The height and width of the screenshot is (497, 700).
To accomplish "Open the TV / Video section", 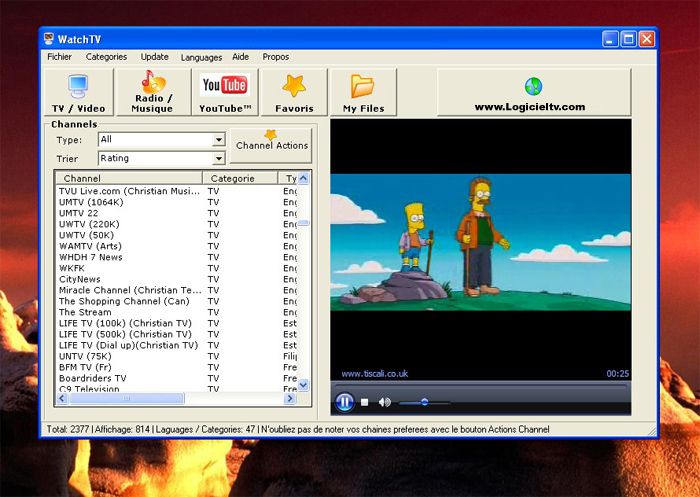I will click(79, 92).
